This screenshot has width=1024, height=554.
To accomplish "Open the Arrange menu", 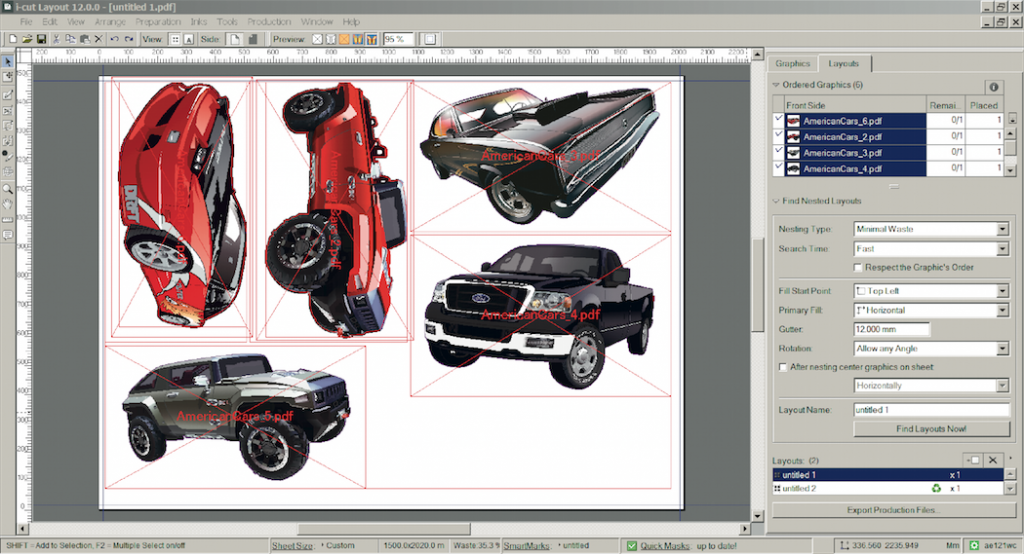I will pos(110,22).
